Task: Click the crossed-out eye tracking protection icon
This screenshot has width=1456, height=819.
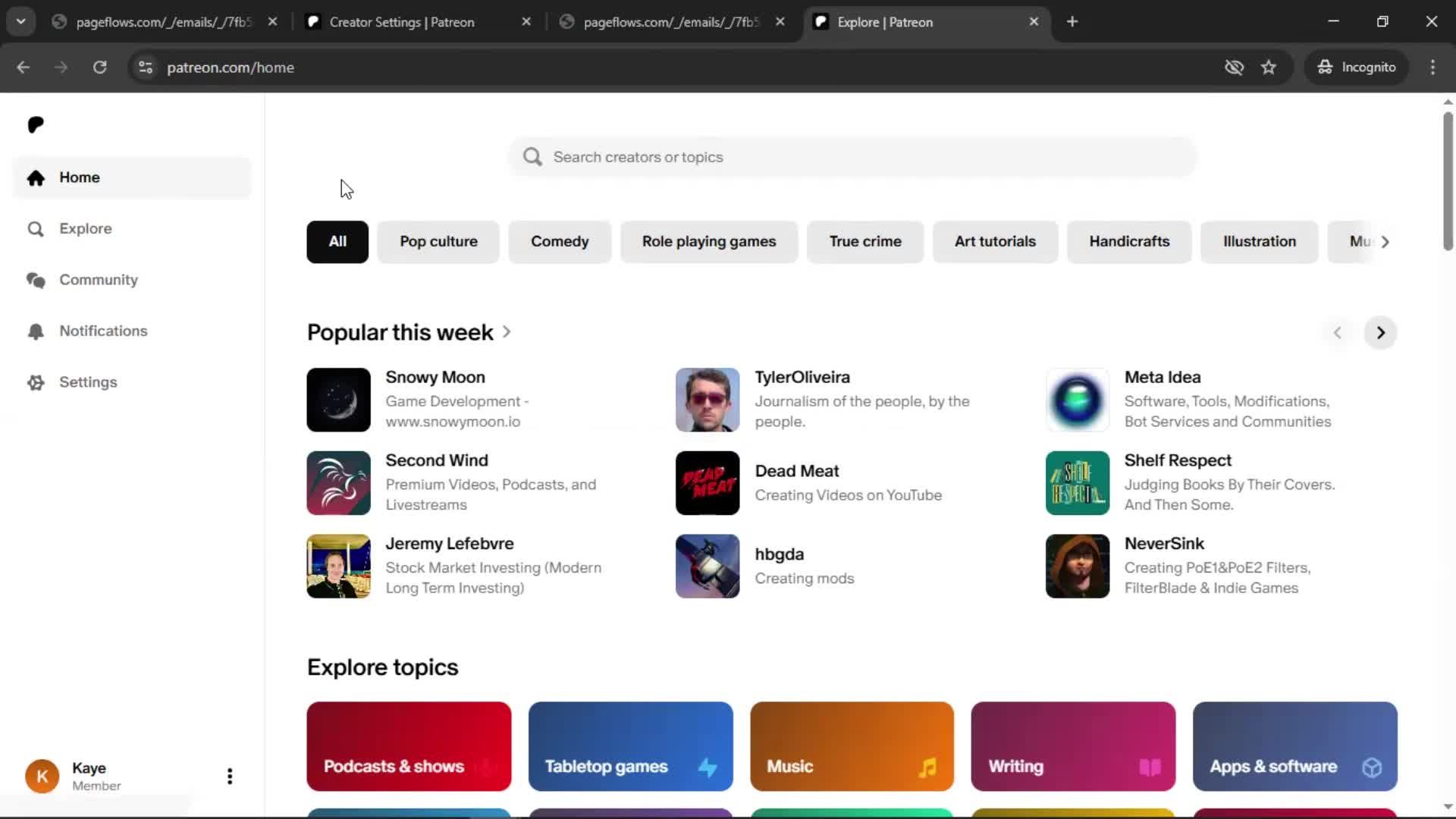Action: [x=1234, y=67]
